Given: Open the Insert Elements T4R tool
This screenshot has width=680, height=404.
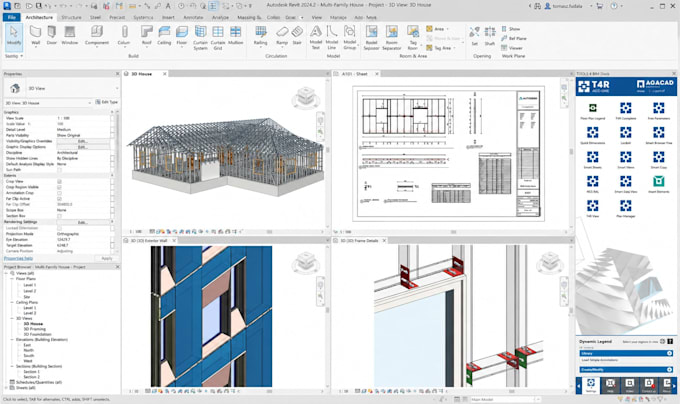Looking at the screenshot, I should [658, 184].
